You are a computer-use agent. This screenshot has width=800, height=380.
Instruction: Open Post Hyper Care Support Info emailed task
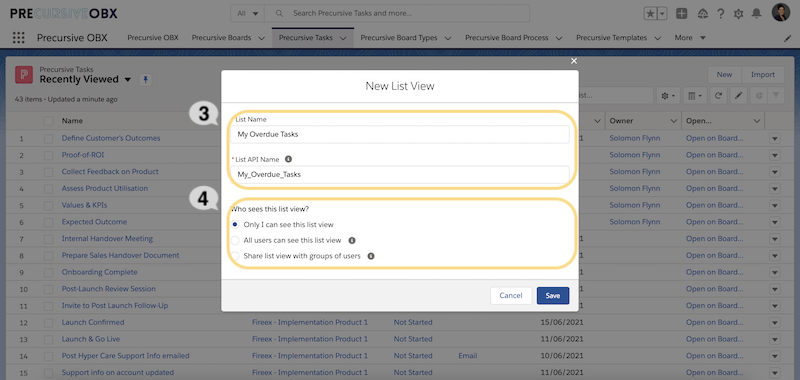coord(126,356)
